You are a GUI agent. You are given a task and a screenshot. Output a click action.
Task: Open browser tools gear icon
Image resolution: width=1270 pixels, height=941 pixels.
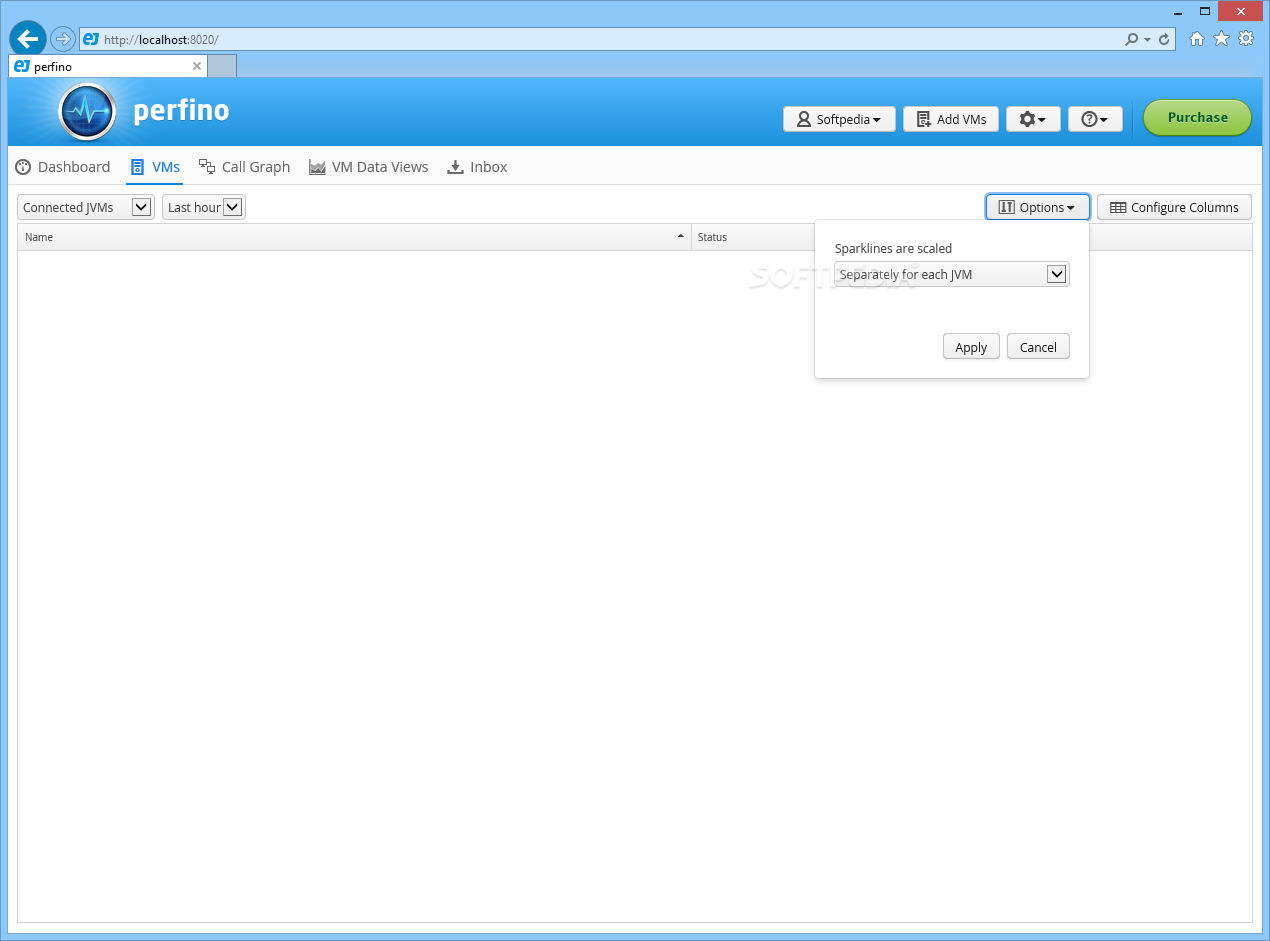tap(1246, 39)
